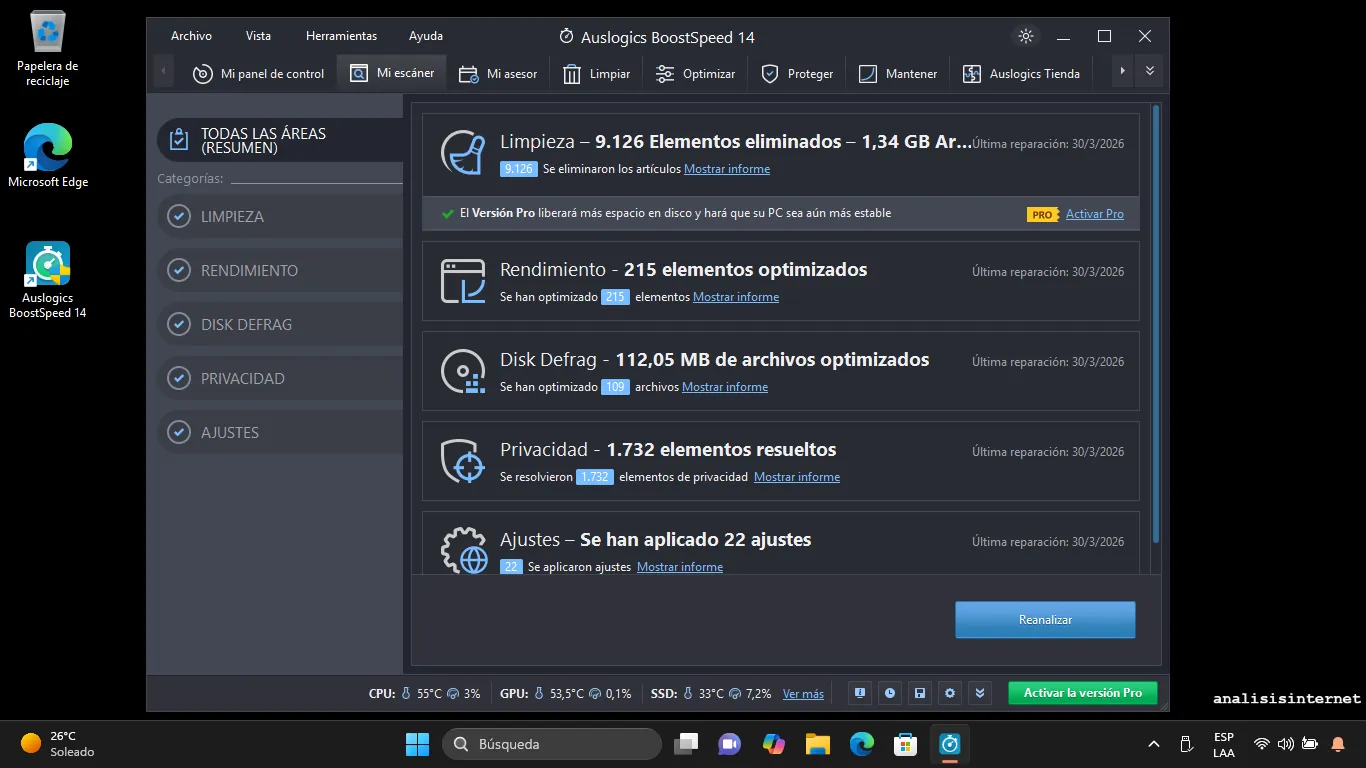This screenshot has width=1366, height=768.
Task: Open the Ayuda menu
Action: (426, 36)
